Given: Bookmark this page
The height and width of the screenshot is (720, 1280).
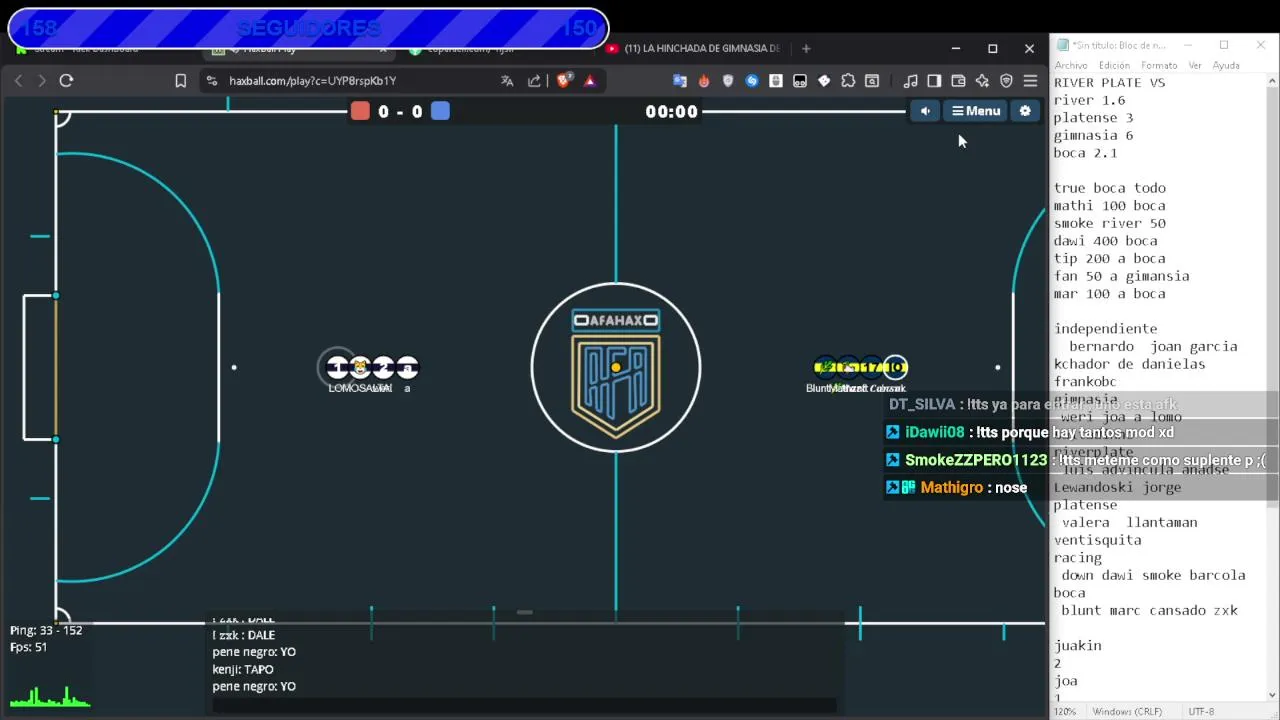Looking at the screenshot, I should 180,81.
